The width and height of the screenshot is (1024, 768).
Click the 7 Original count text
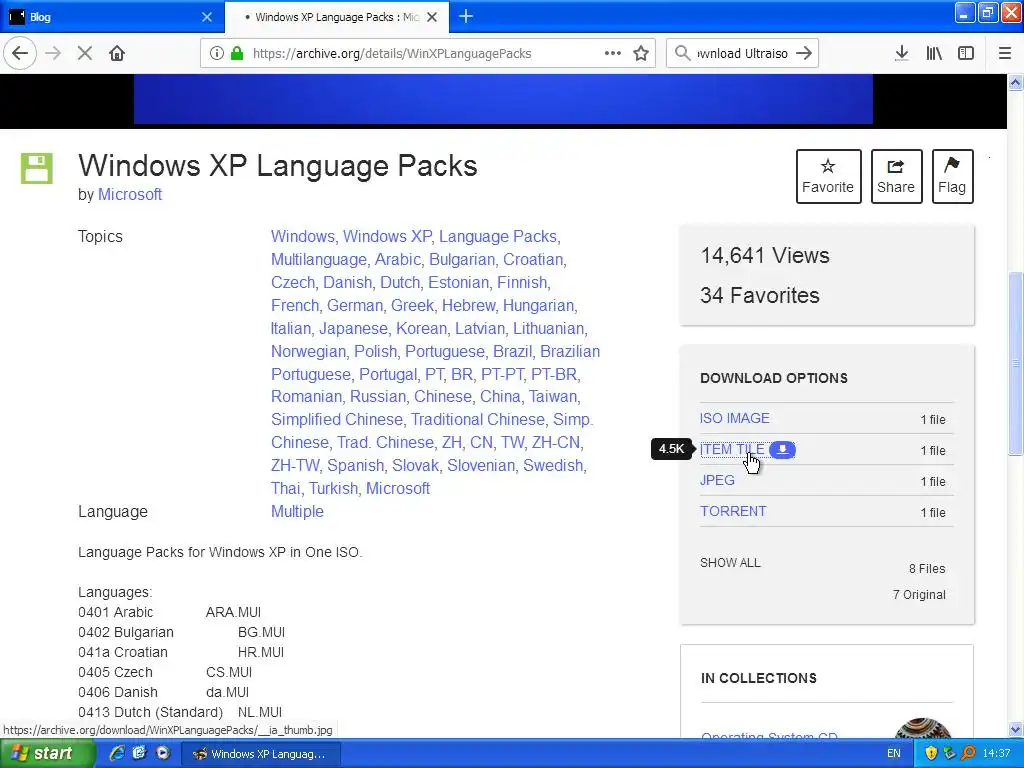[920, 595]
